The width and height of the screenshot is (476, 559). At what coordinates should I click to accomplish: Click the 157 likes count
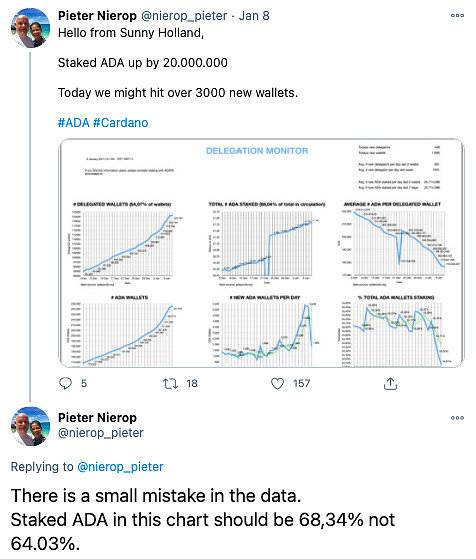[302, 384]
